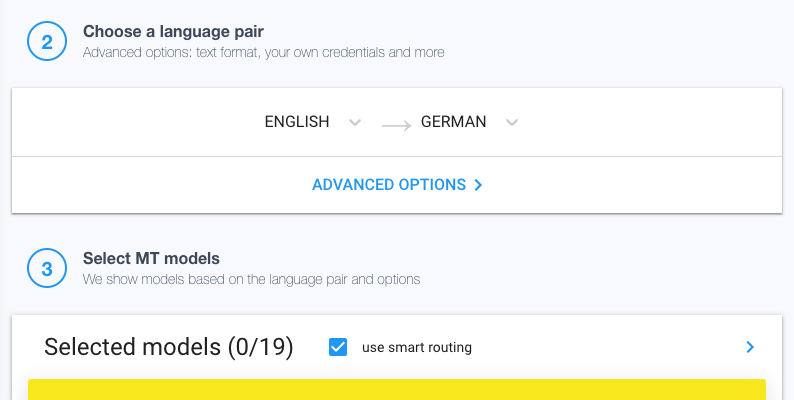
Task: Open the ENGLISH source language selector
Action: pyautogui.click(x=297, y=122)
